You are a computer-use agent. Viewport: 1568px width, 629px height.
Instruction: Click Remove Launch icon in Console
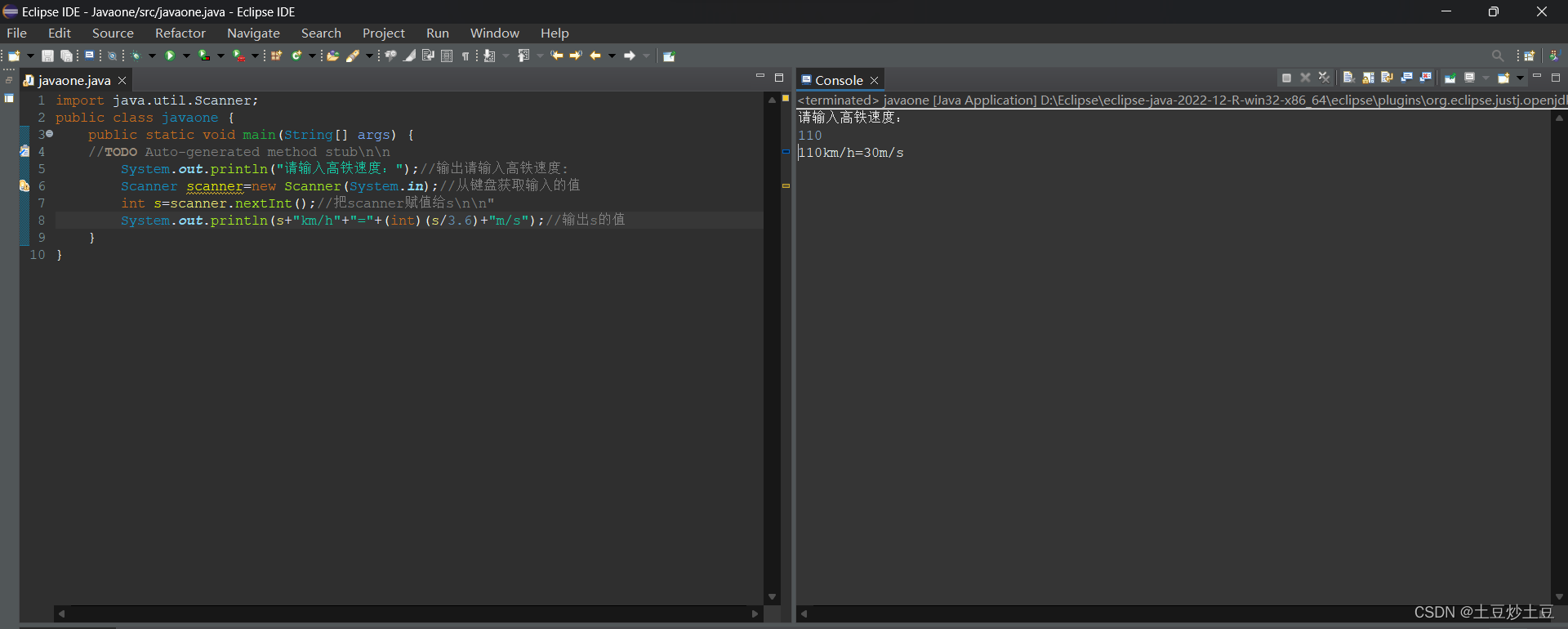(1305, 78)
